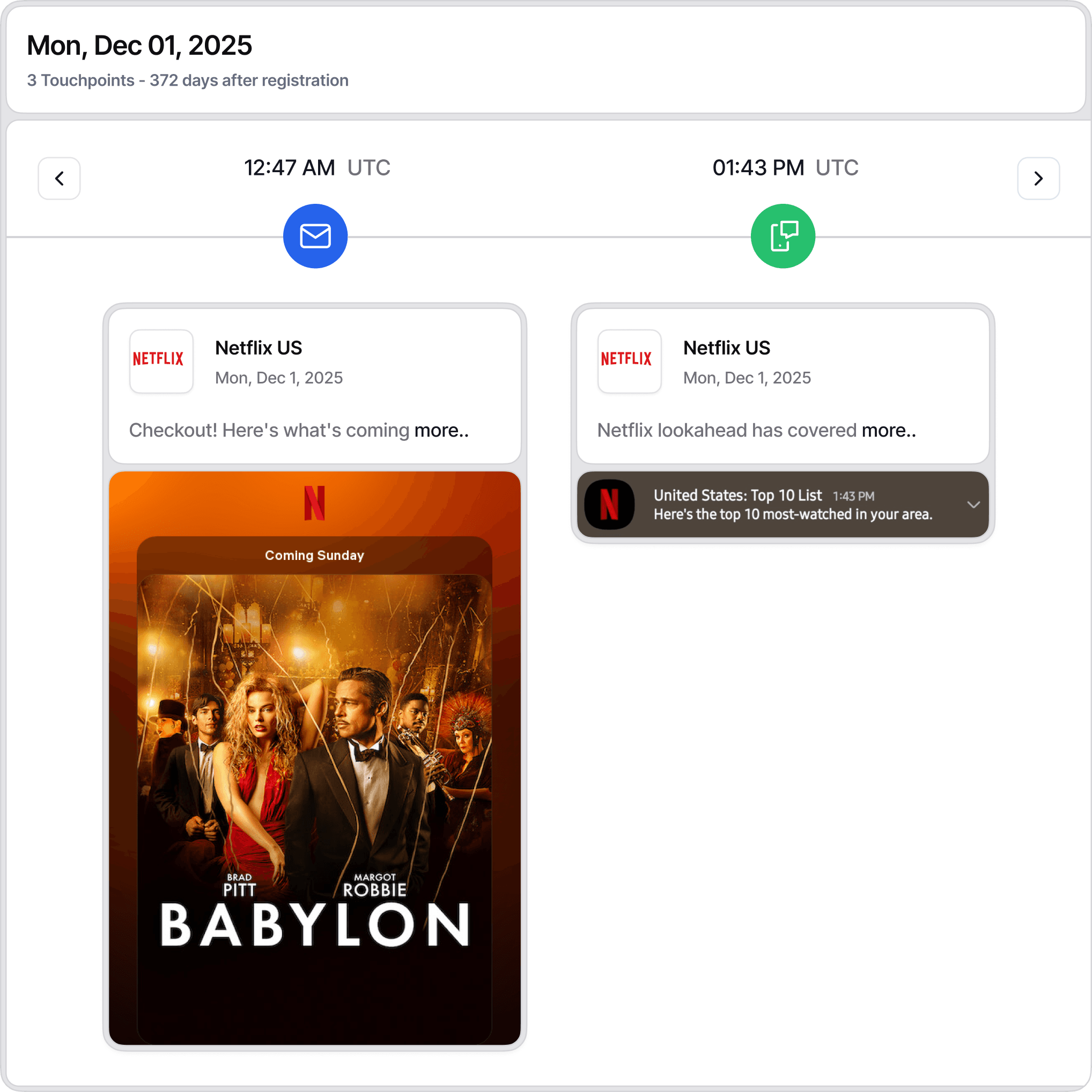
Task: Click the 3 Touchpoints summary text
Action: 187,80
